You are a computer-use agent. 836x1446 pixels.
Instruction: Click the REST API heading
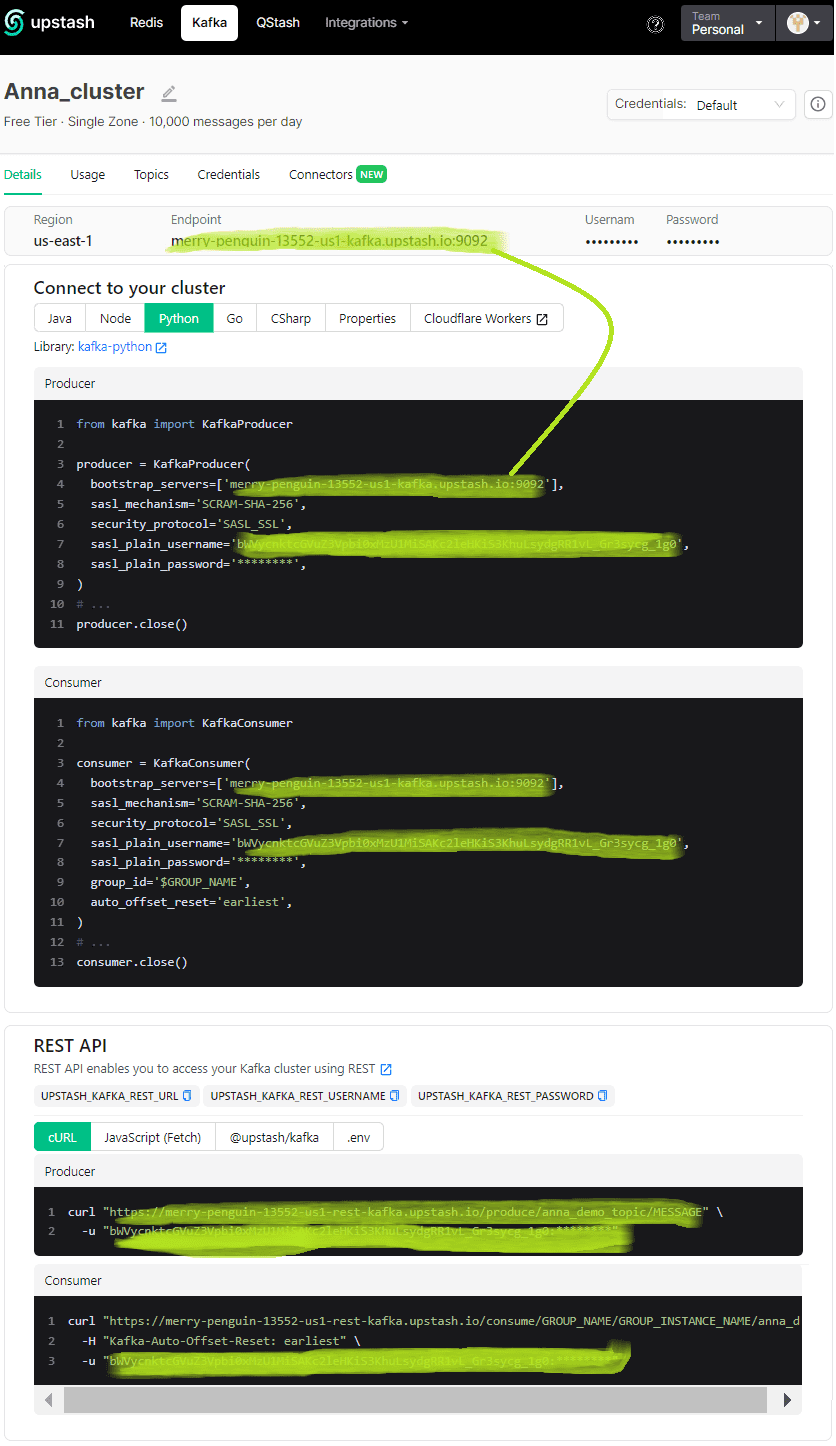coord(70,1046)
